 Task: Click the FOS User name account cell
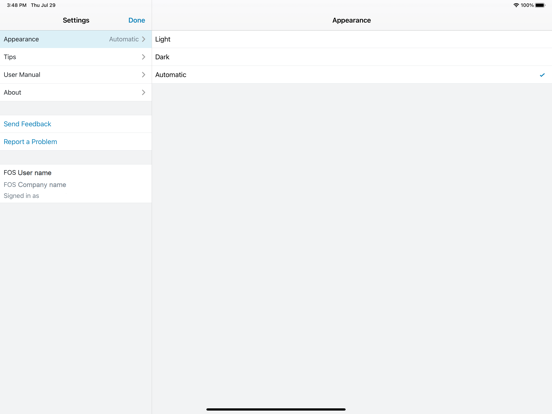coord(76,184)
